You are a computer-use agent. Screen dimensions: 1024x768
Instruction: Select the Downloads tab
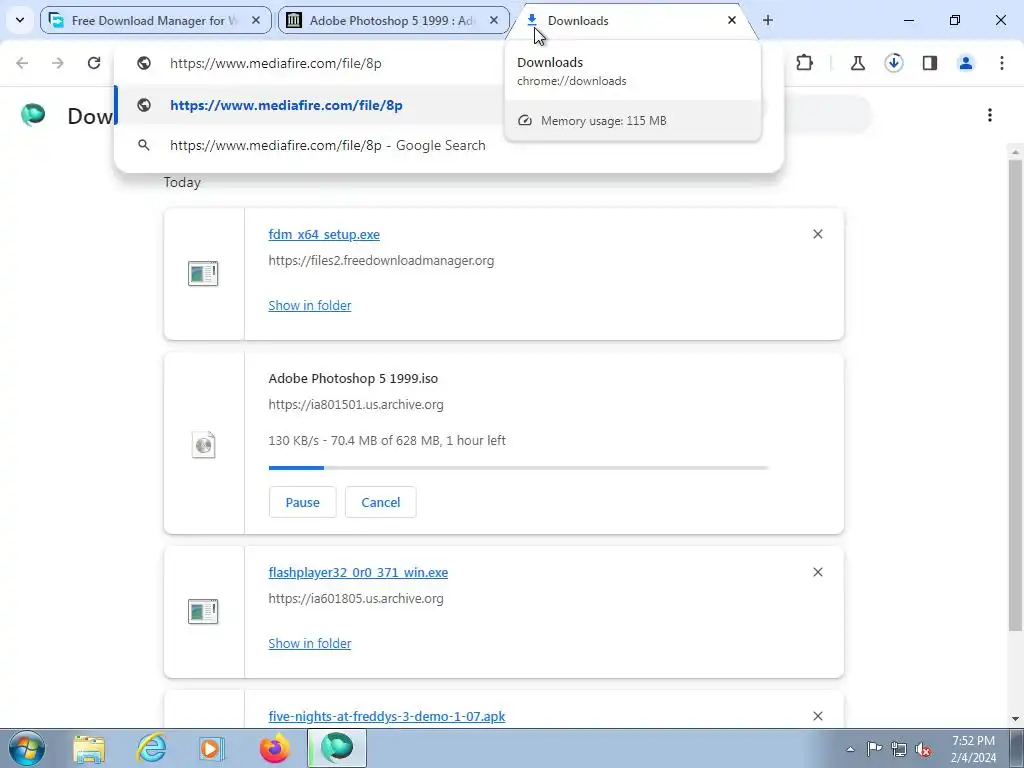point(632,20)
